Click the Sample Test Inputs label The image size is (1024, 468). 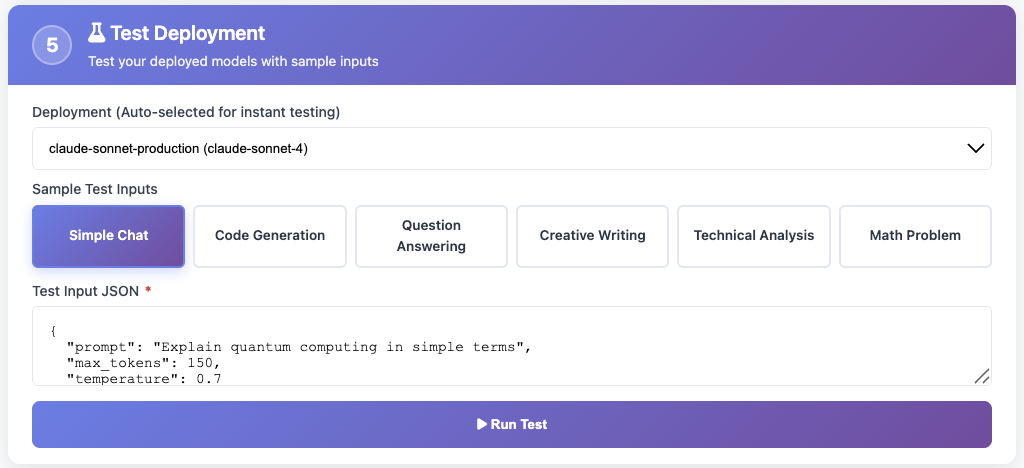pos(95,189)
